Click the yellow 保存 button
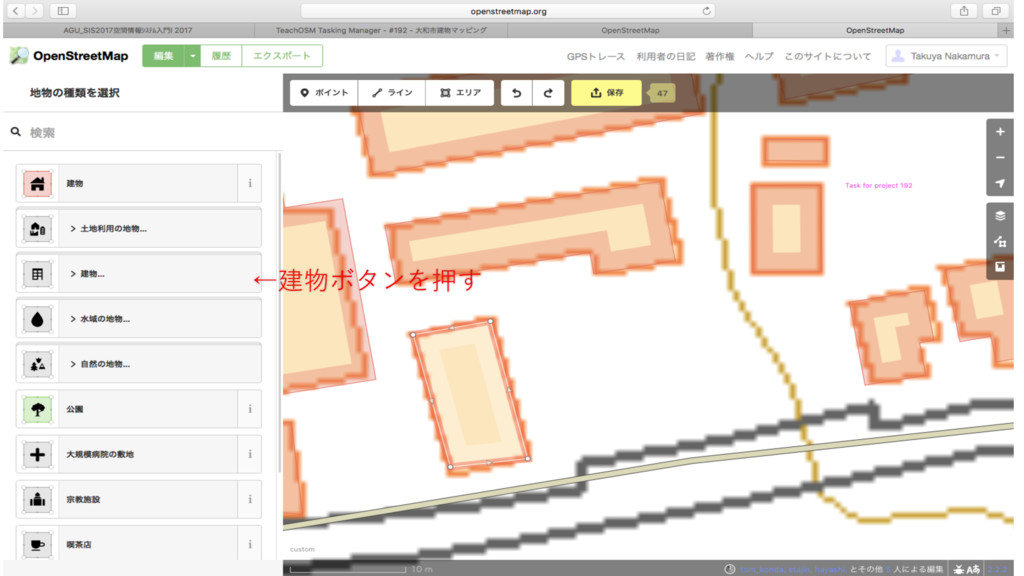This screenshot has width=1024, height=576. [x=607, y=93]
